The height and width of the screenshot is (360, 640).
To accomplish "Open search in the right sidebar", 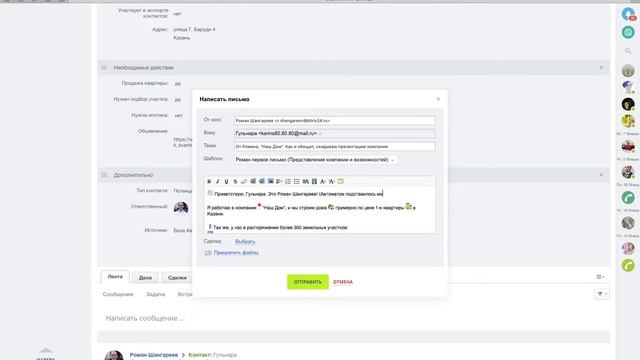I will 628,51.
